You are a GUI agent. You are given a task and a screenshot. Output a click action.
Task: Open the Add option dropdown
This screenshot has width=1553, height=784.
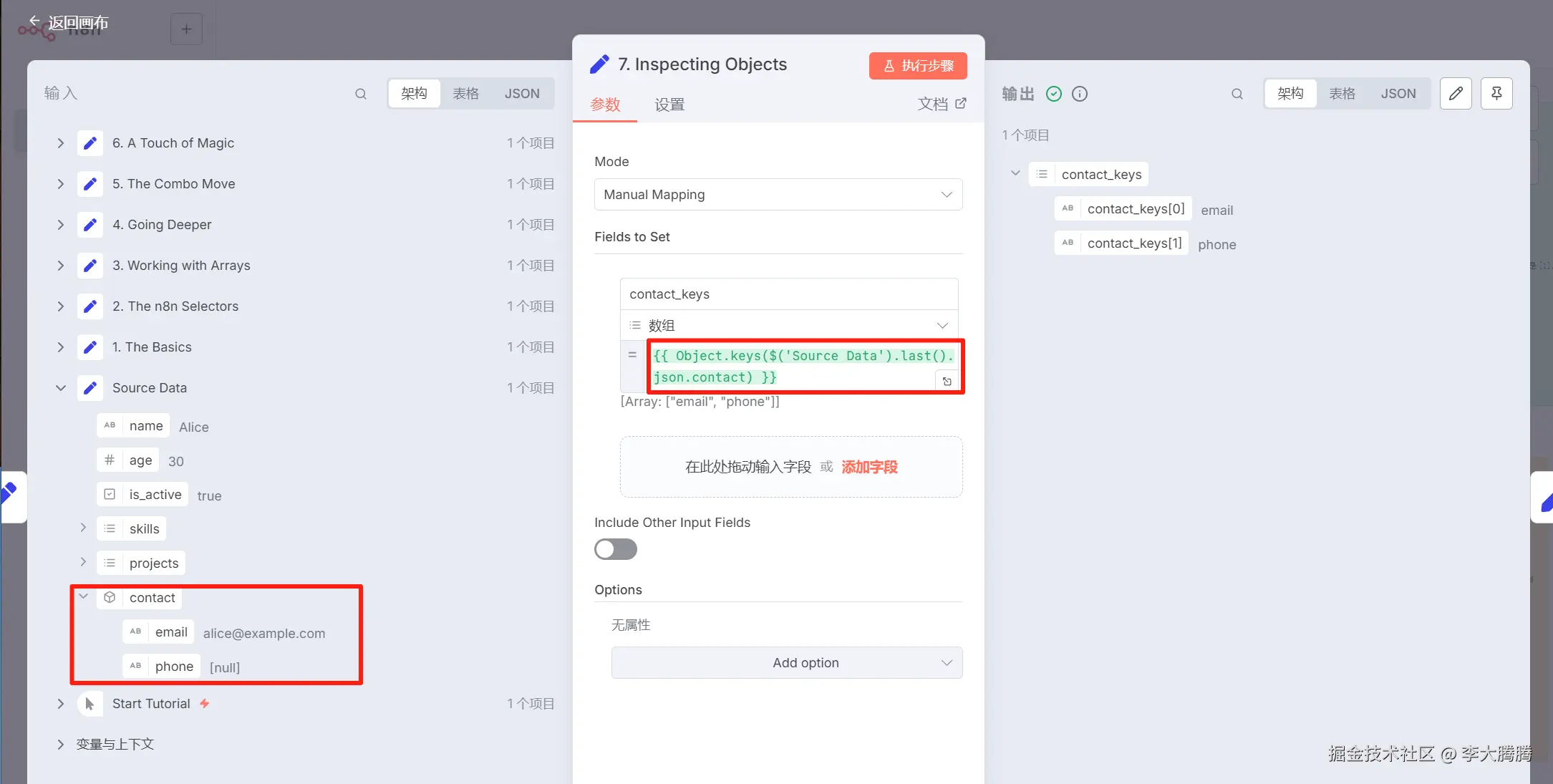(786, 663)
